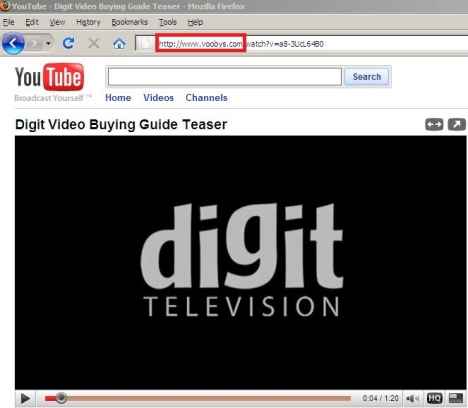Image resolution: width=468 pixels, height=408 pixels.
Task: Seek by clicking the video progress bar
Action: pos(198,398)
